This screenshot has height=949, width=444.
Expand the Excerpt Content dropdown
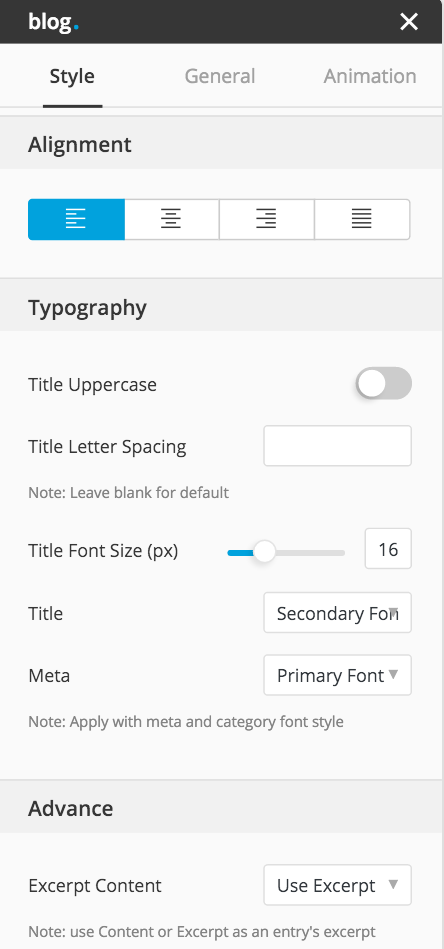(338, 885)
